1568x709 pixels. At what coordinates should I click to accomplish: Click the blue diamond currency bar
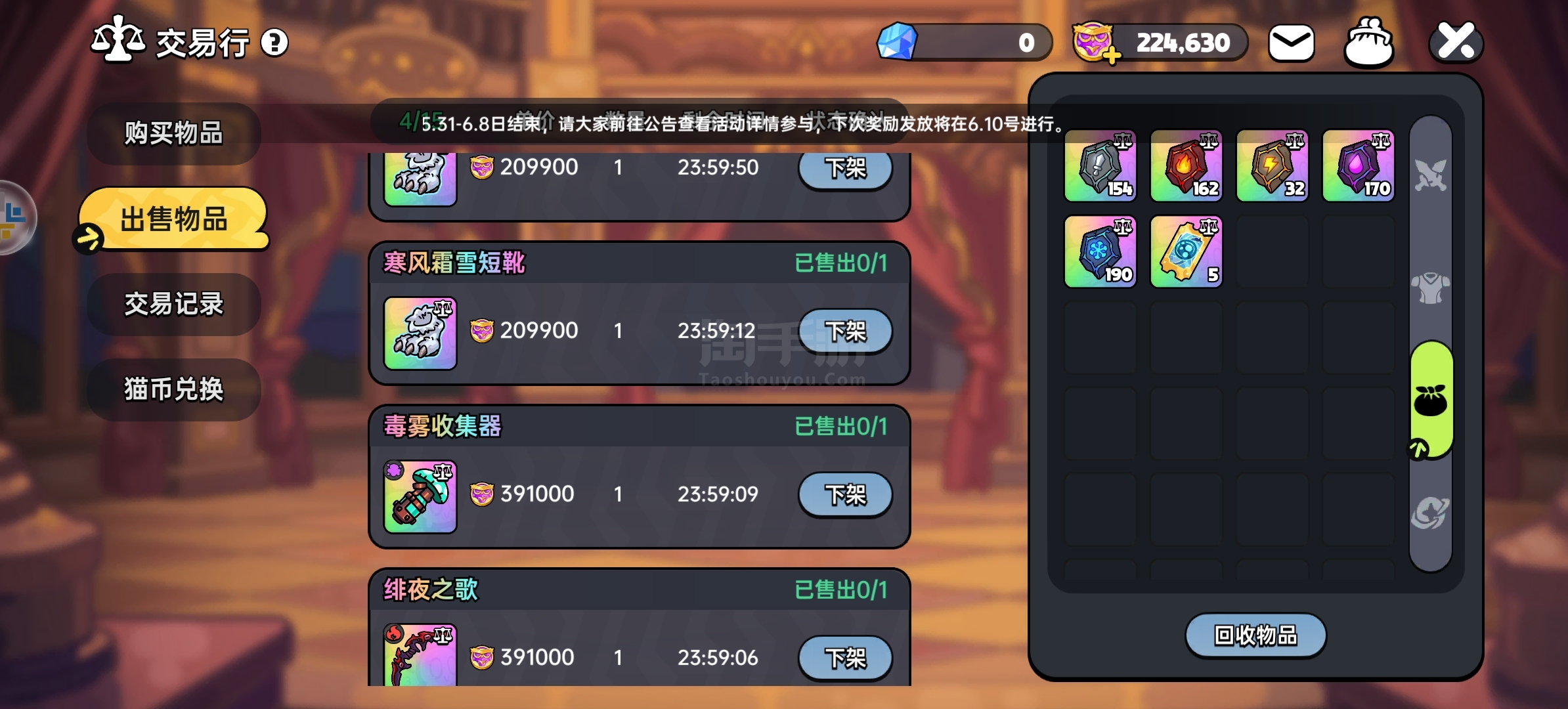pos(964,43)
